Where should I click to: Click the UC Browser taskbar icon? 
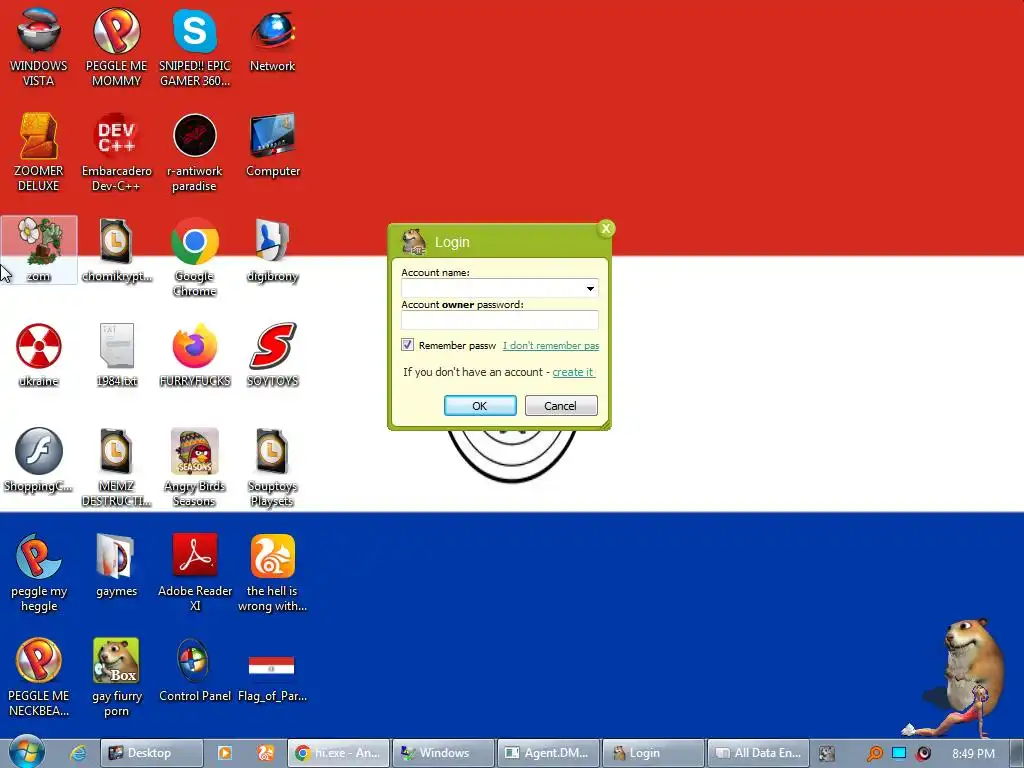coord(266,753)
